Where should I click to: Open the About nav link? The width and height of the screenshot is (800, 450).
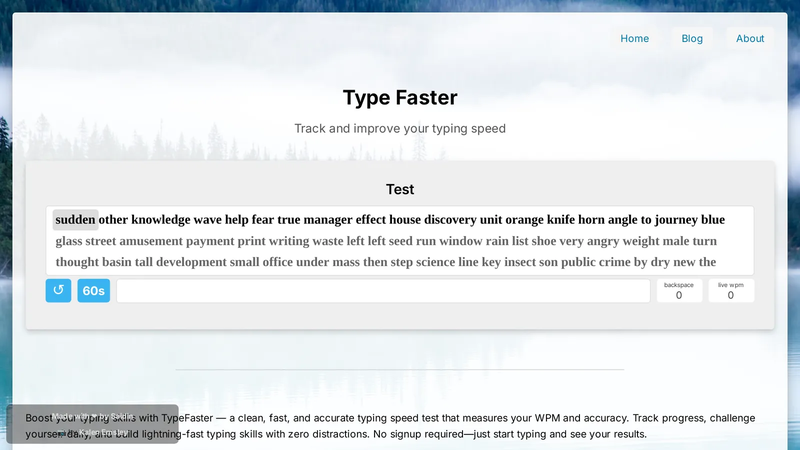tap(750, 38)
